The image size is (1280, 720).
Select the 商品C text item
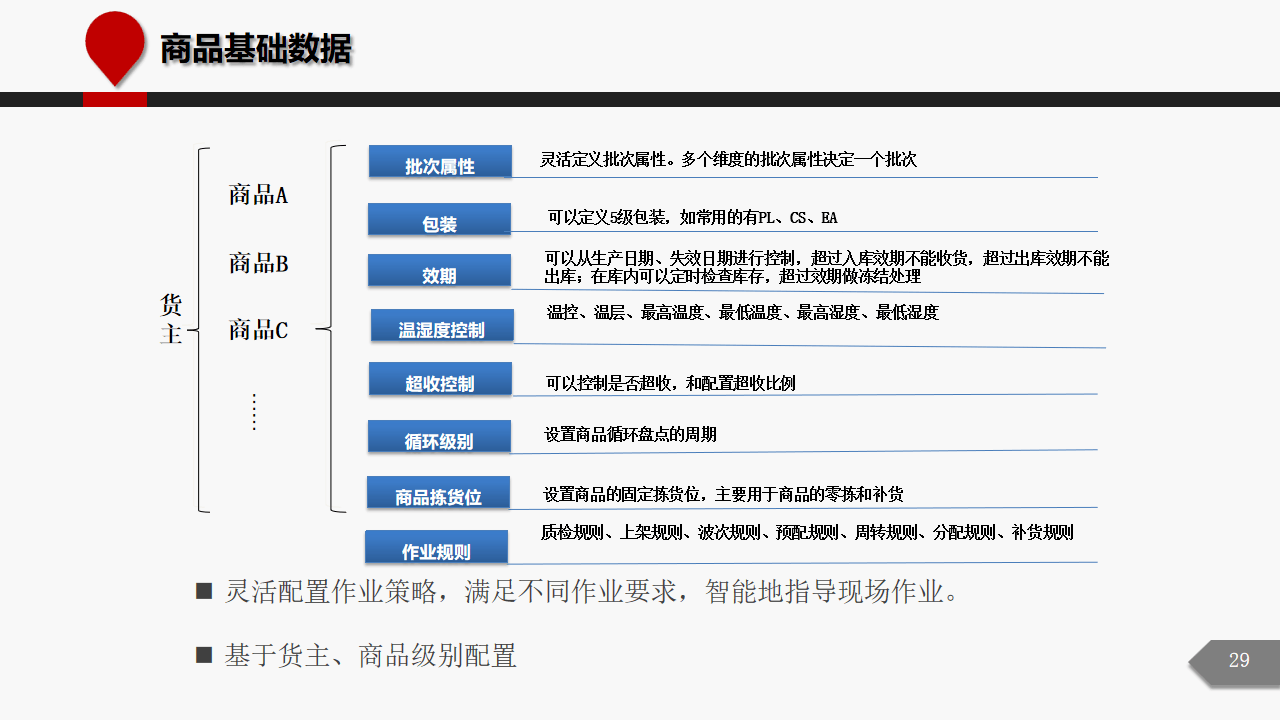pos(258,329)
